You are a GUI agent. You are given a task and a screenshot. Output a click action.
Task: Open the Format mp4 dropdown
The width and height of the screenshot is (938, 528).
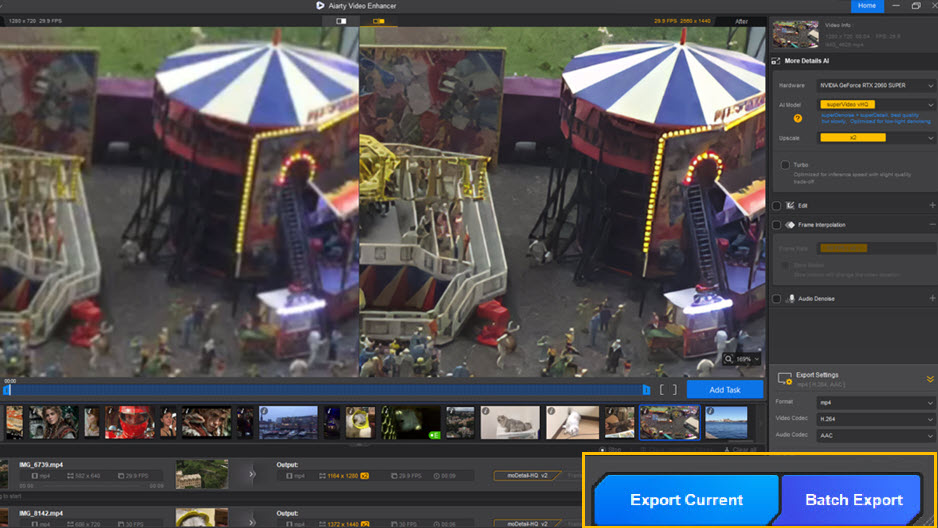pos(876,402)
